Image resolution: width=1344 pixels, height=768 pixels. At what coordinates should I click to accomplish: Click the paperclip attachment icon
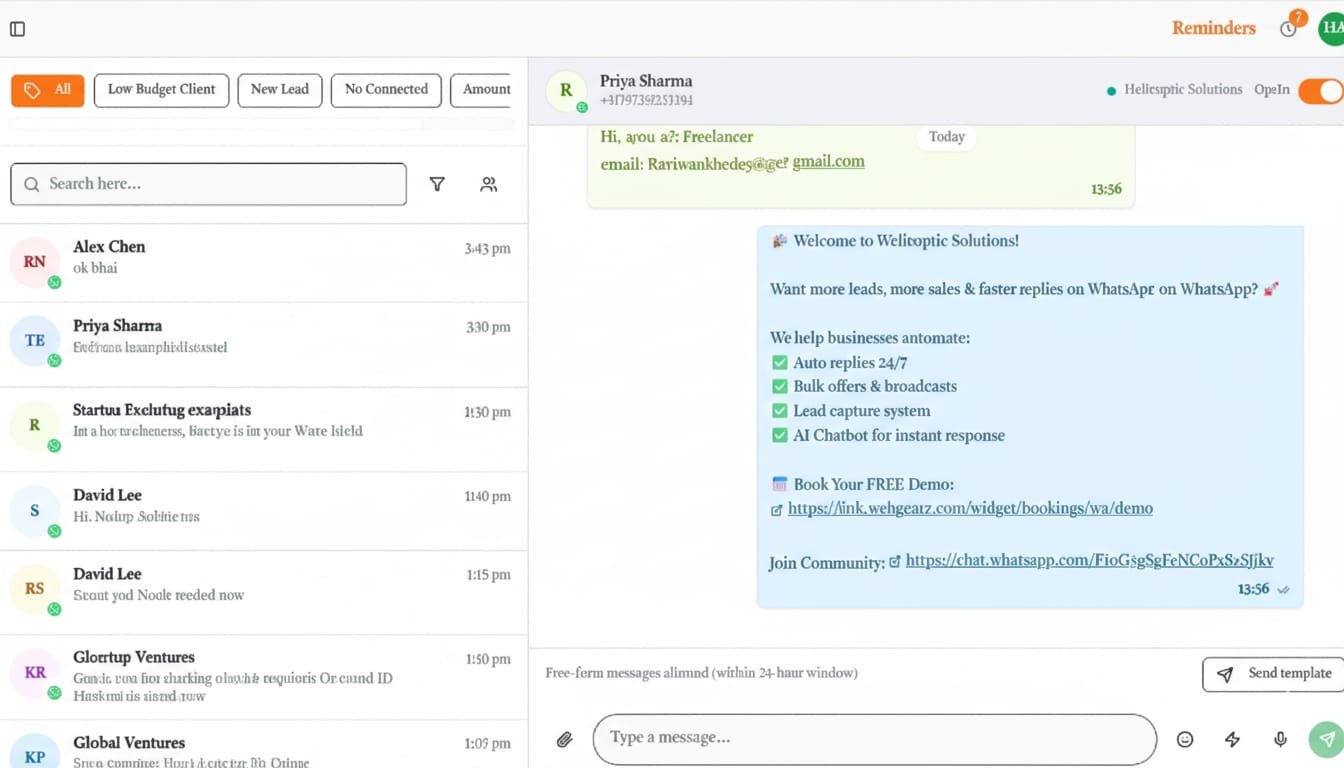(565, 740)
